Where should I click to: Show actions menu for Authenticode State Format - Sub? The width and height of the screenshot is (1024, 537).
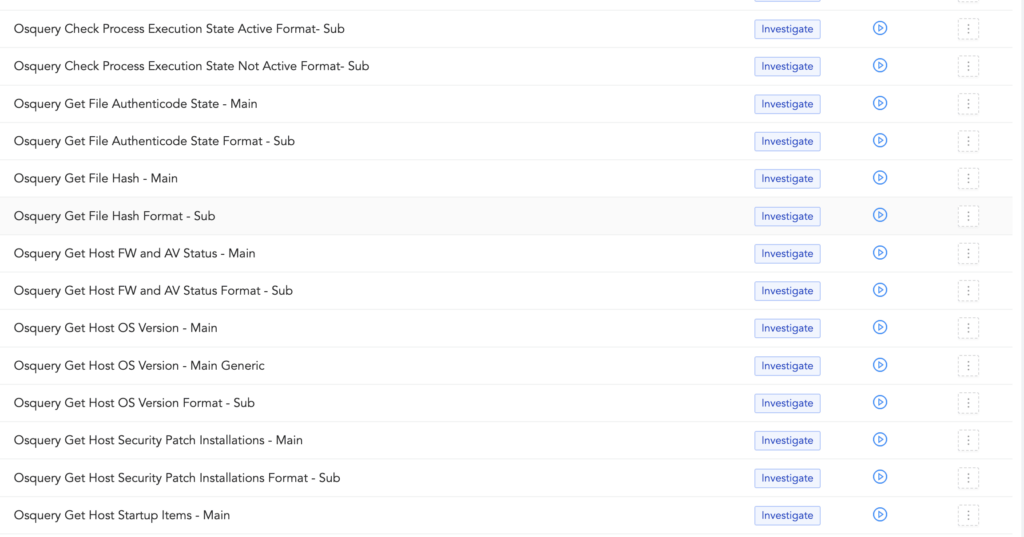click(x=967, y=141)
